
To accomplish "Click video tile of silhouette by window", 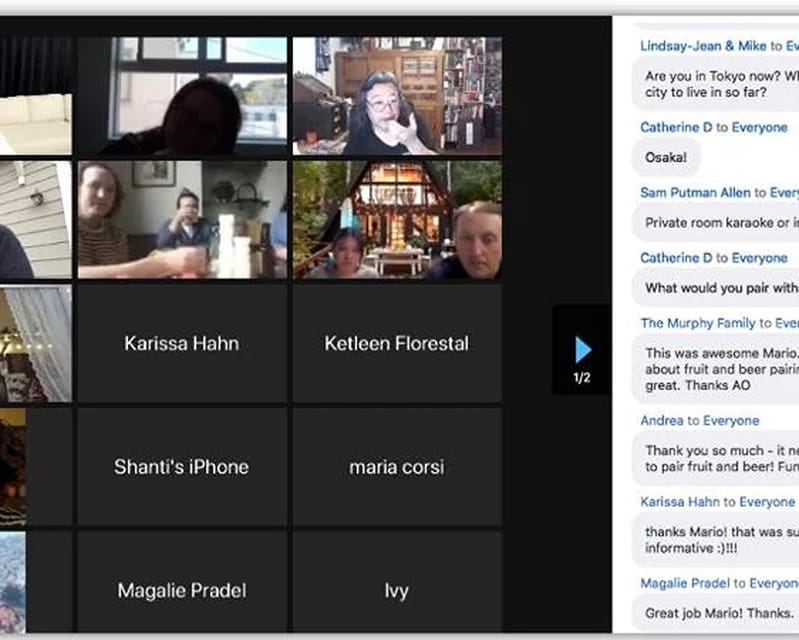I will (x=182, y=96).
